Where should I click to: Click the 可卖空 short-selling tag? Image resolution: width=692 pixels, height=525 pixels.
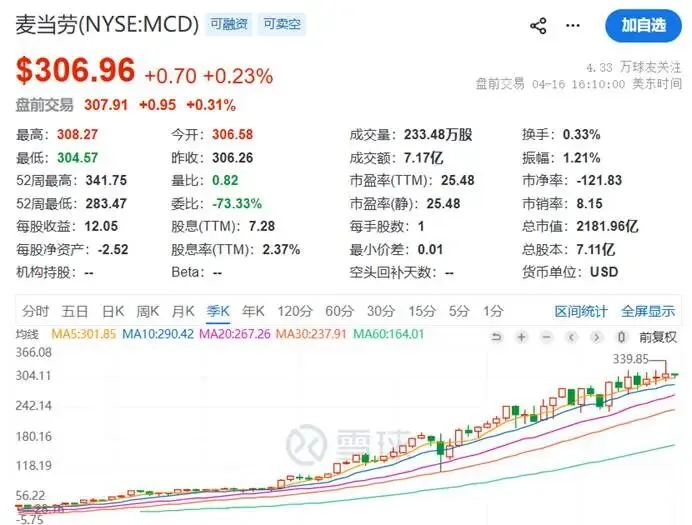[282, 24]
